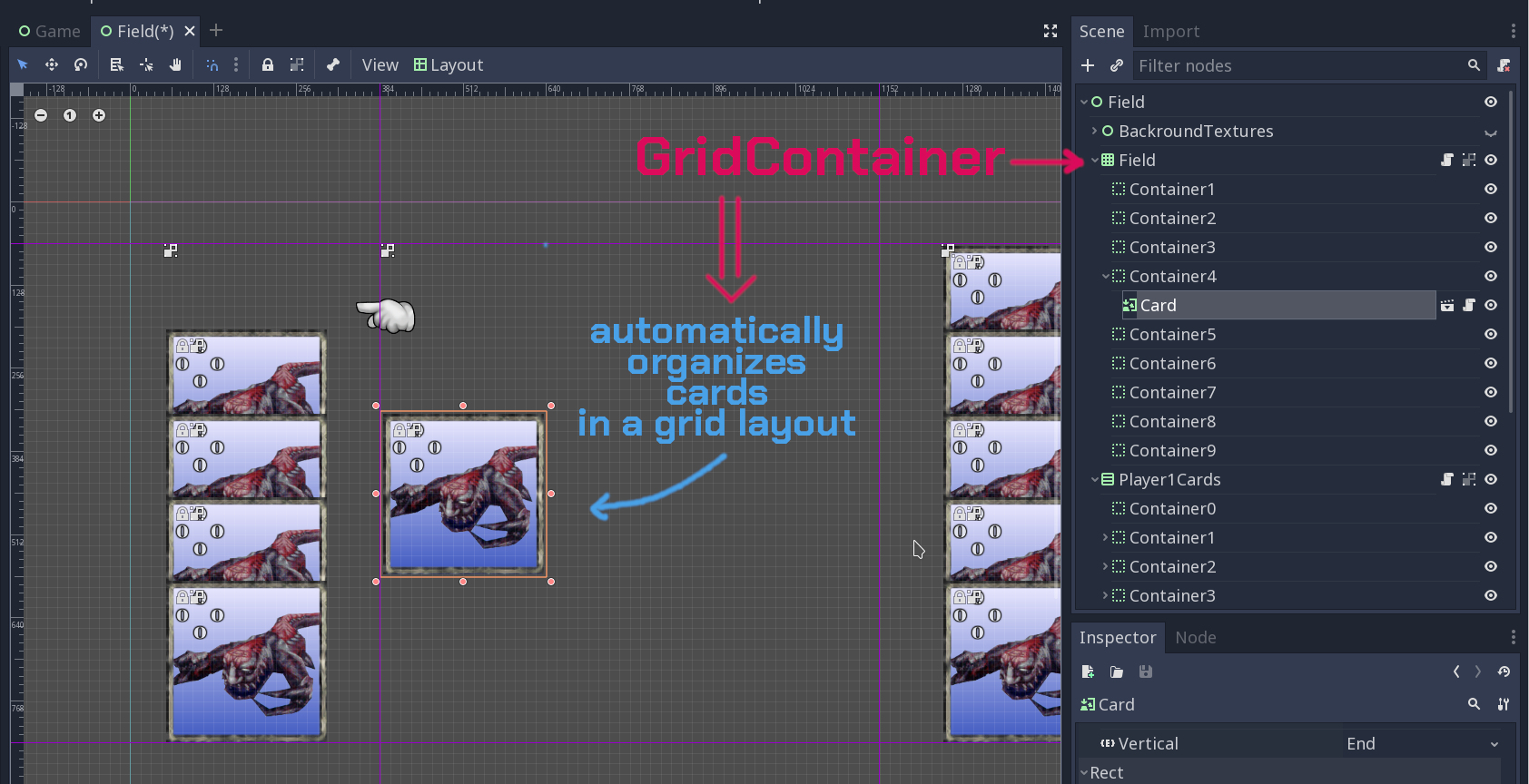Show the hidden BackroundTextures node
The height and width of the screenshot is (784, 1529).
click(1491, 132)
